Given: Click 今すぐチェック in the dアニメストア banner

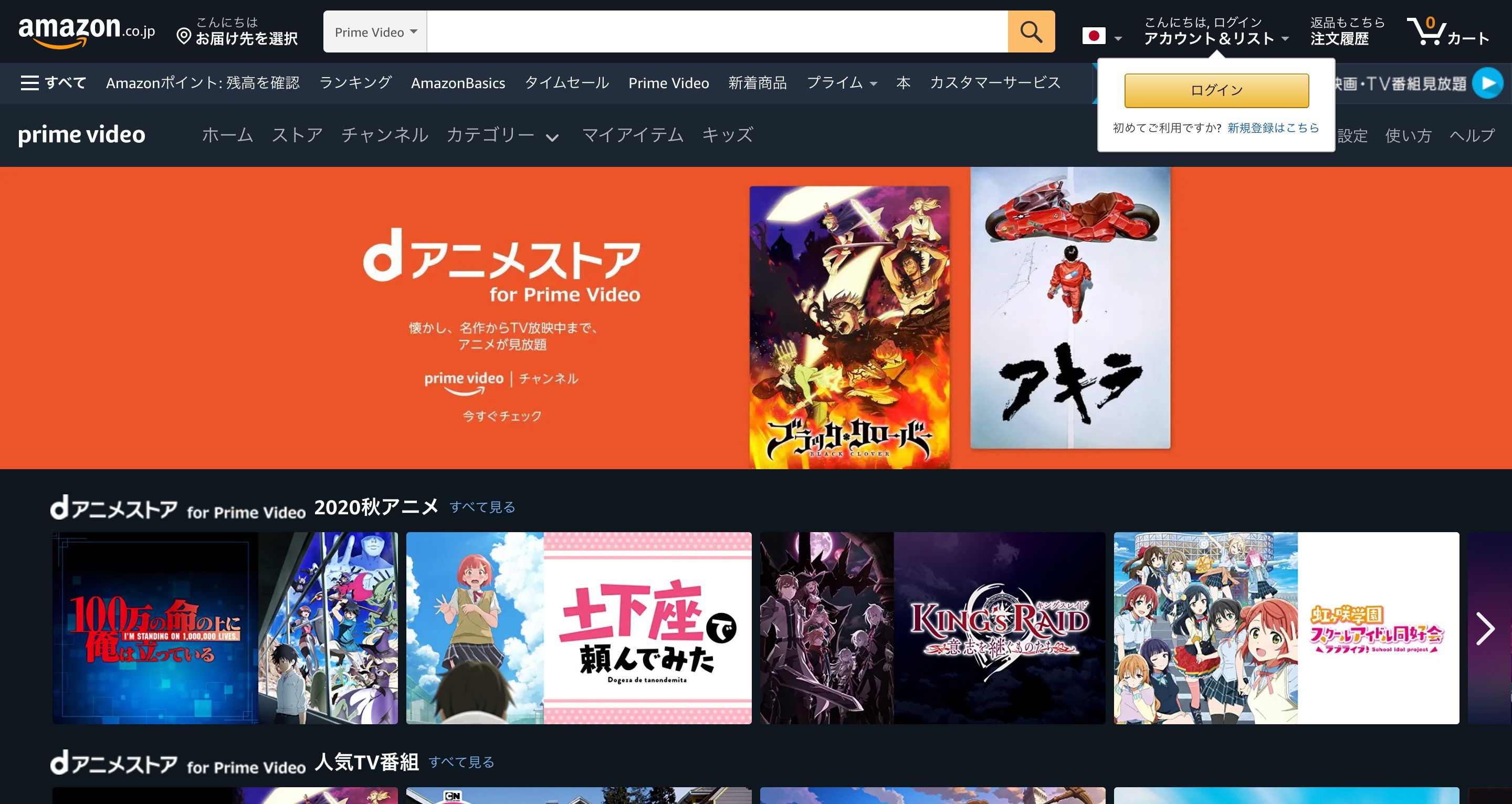Looking at the screenshot, I should 502,416.
